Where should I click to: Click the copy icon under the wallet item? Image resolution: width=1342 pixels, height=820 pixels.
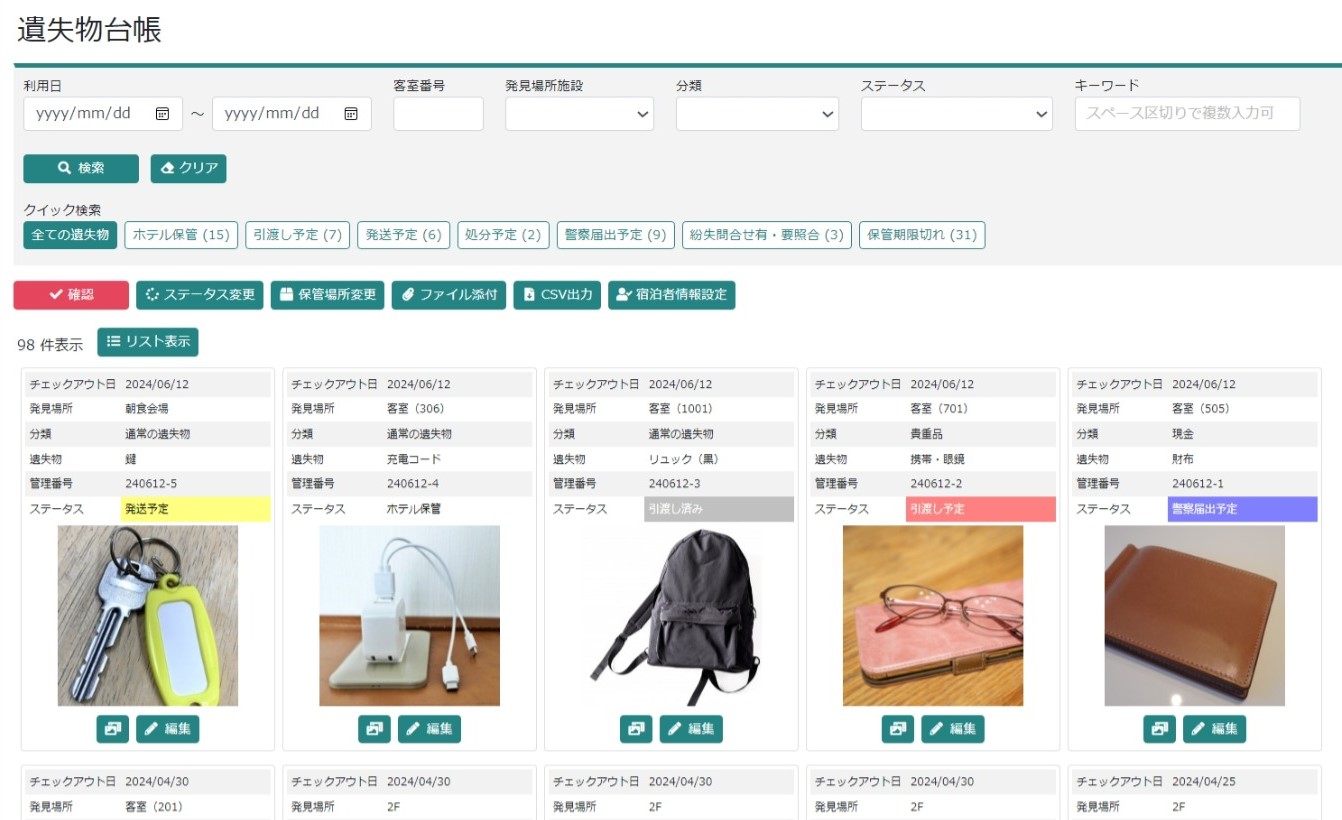click(x=1159, y=729)
